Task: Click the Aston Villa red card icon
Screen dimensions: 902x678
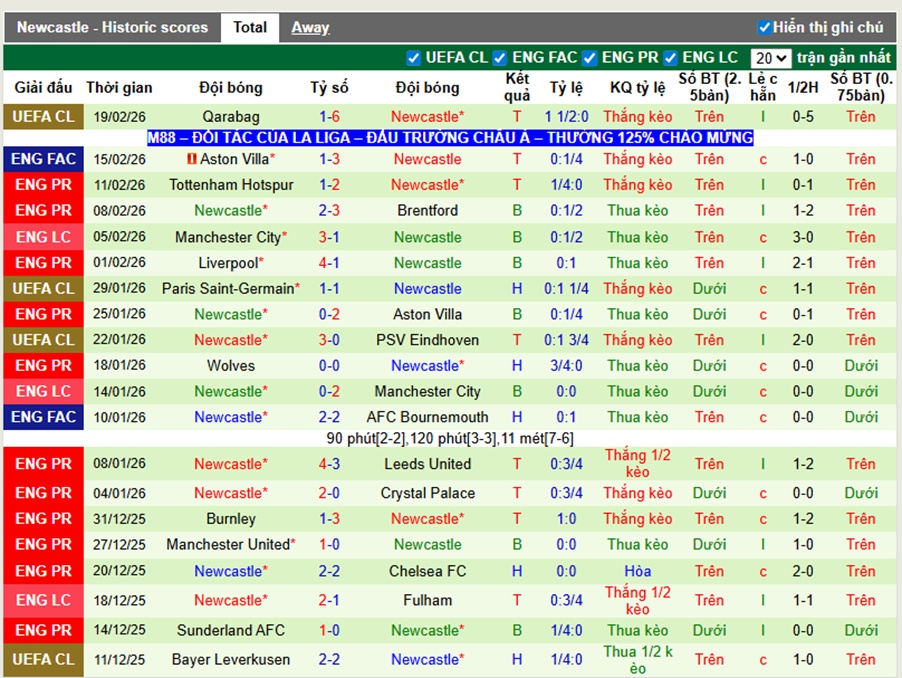Action: pyautogui.click(x=192, y=159)
